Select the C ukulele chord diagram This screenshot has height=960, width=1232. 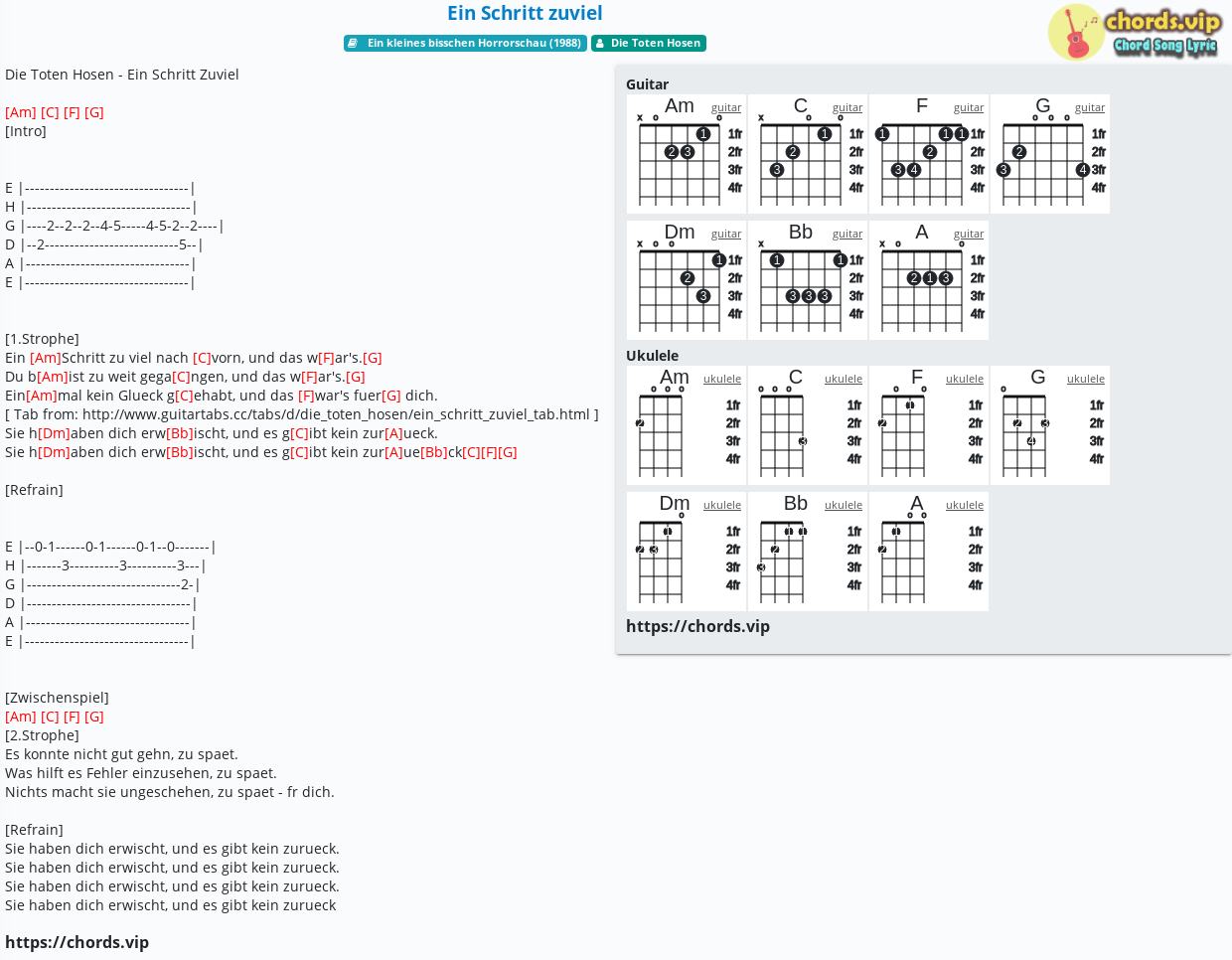coord(808,425)
